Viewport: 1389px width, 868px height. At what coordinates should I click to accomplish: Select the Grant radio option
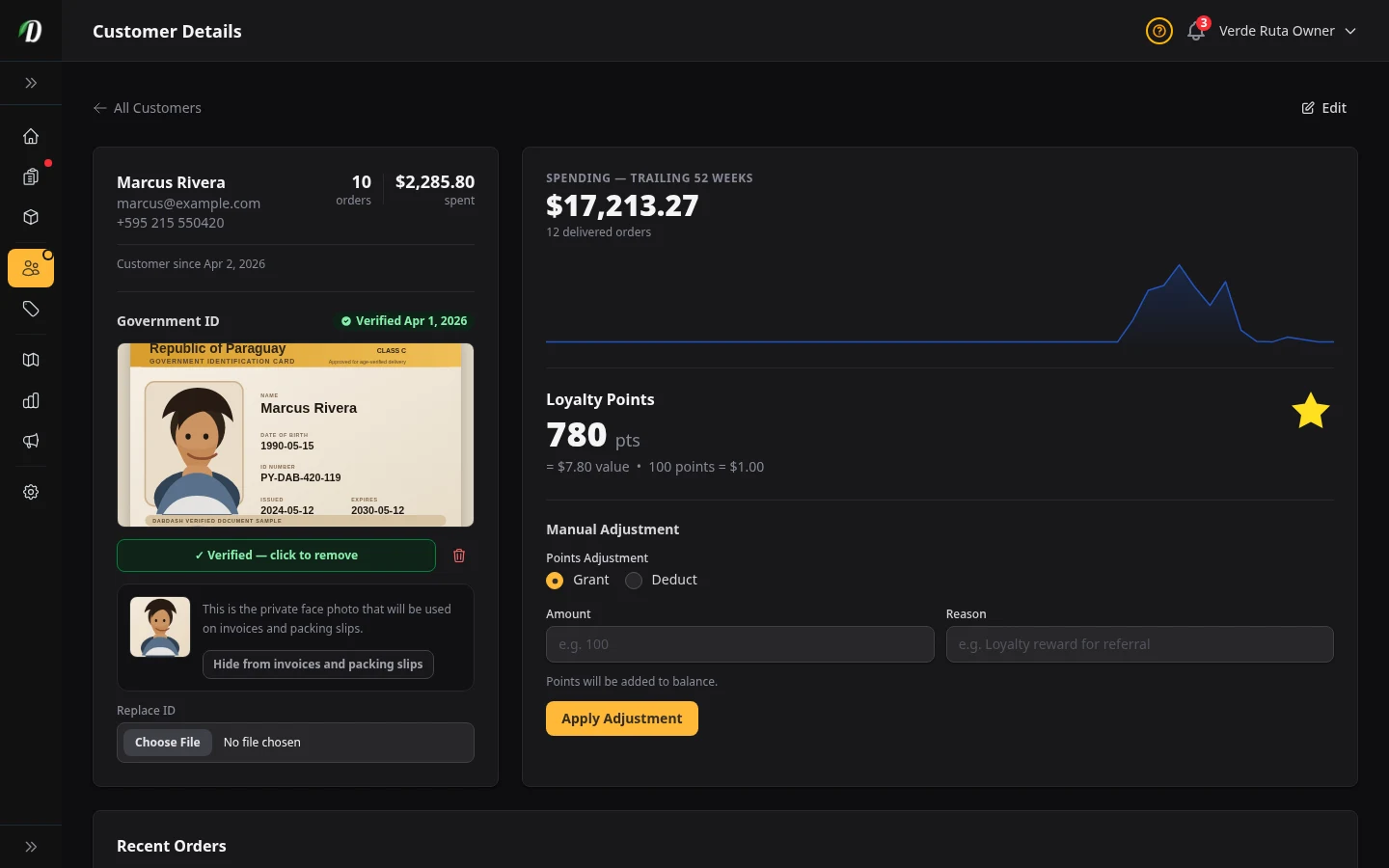tap(555, 581)
